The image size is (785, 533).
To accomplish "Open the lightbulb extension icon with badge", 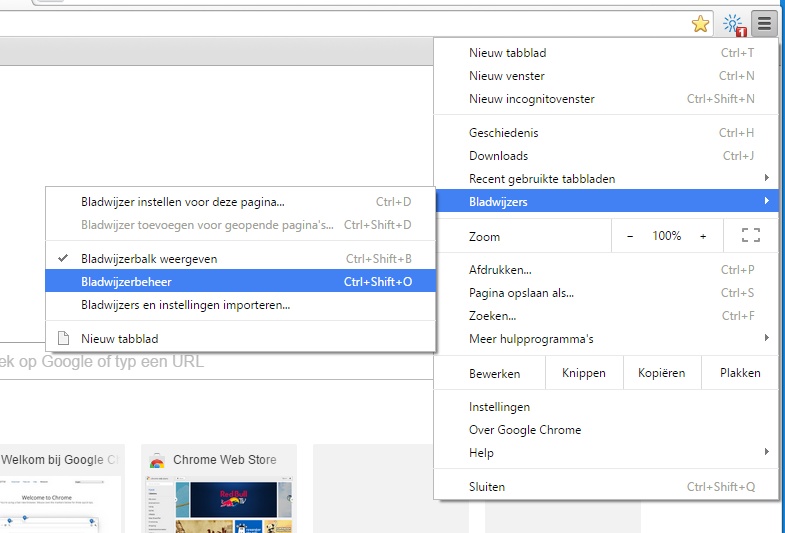I will tap(734, 25).
